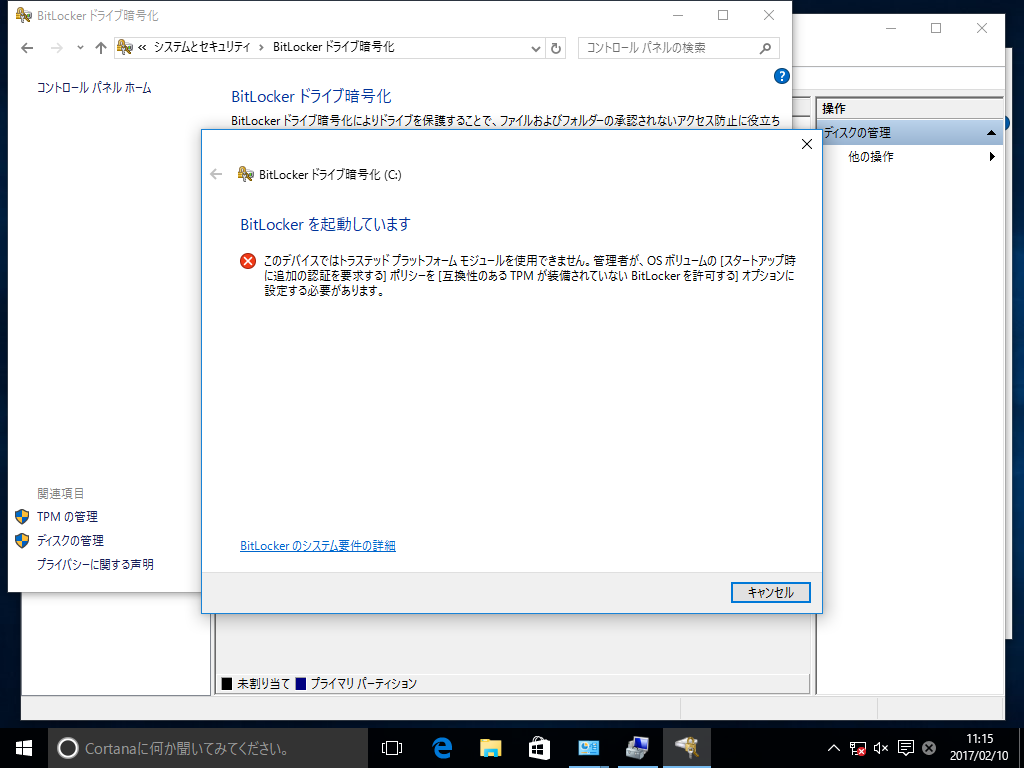Click the blue プライマリ パーティション legend swatch
The image size is (1024, 768).
coord(300,684)
